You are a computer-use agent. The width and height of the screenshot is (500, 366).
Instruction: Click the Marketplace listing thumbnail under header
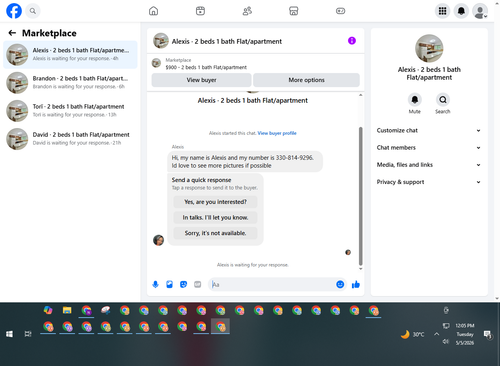(156, 63)
